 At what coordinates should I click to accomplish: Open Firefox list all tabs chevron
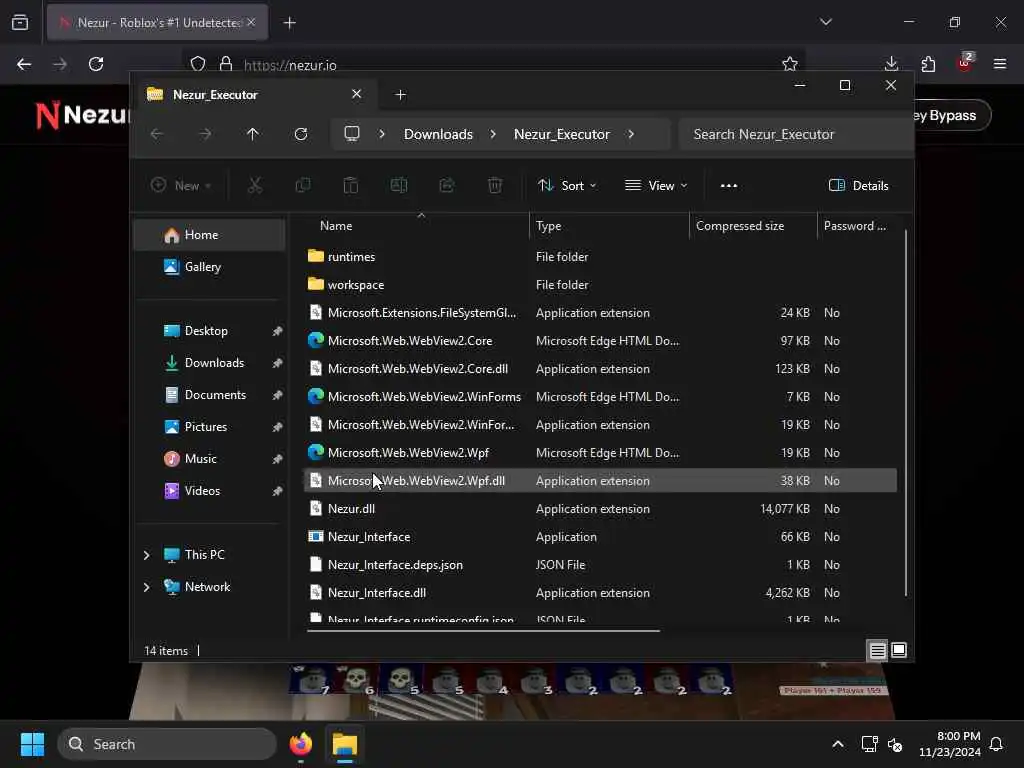click(826, 22)
